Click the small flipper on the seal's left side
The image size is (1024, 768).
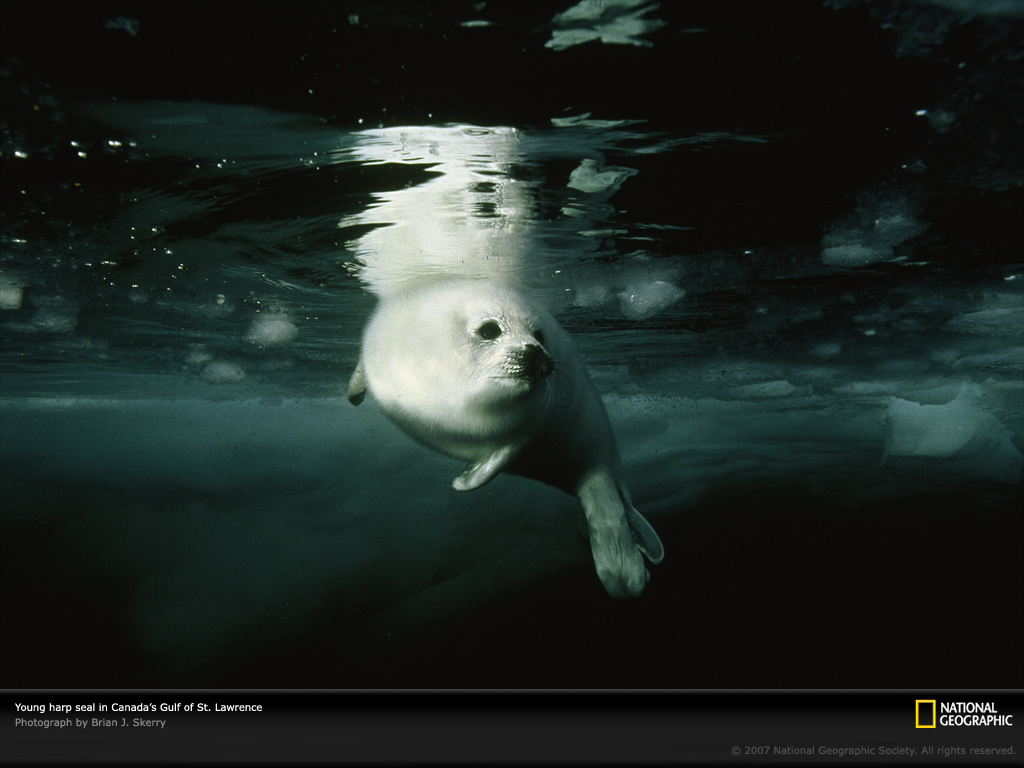click(357, 386)
